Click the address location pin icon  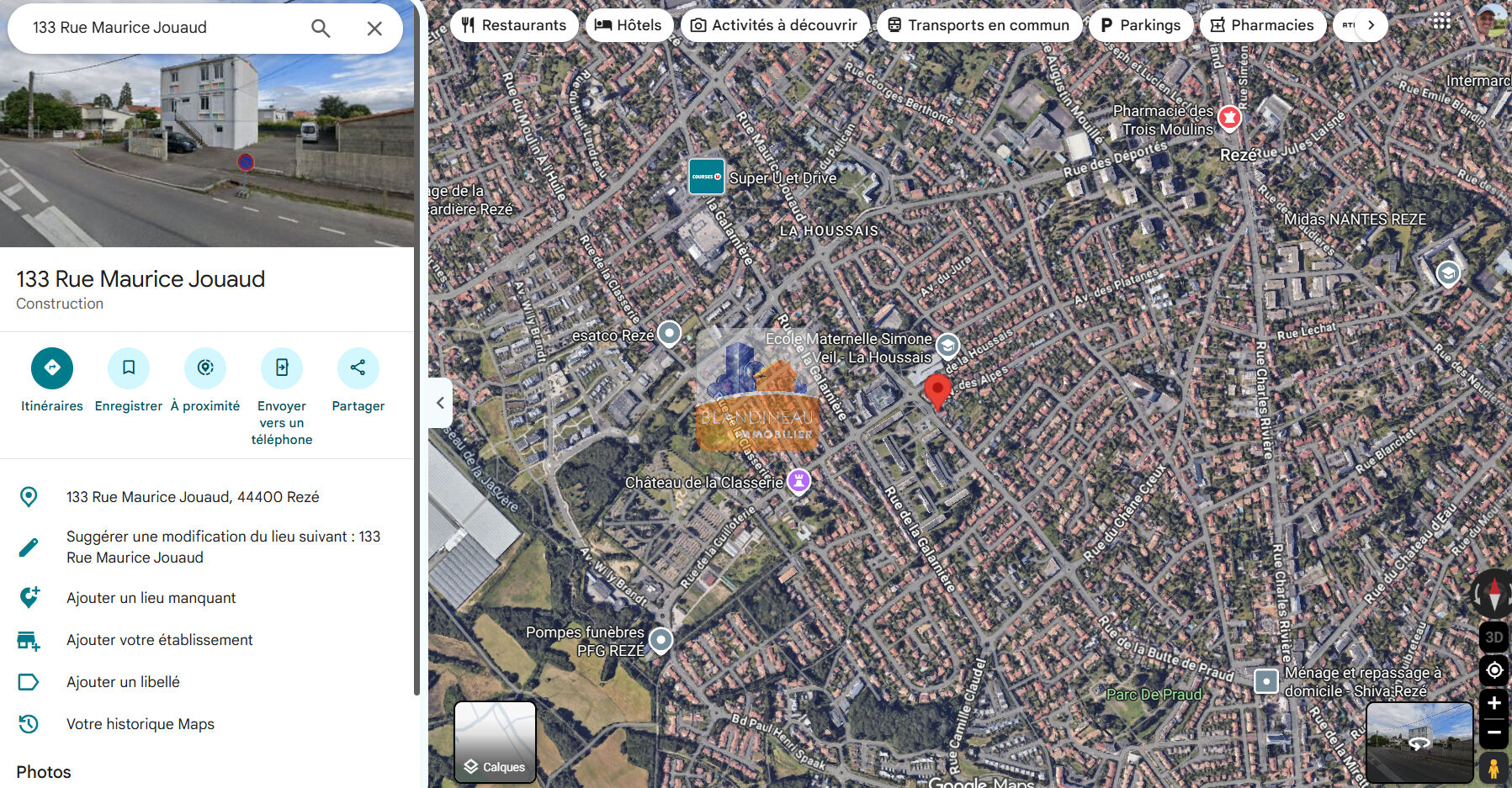coord(29,497)
